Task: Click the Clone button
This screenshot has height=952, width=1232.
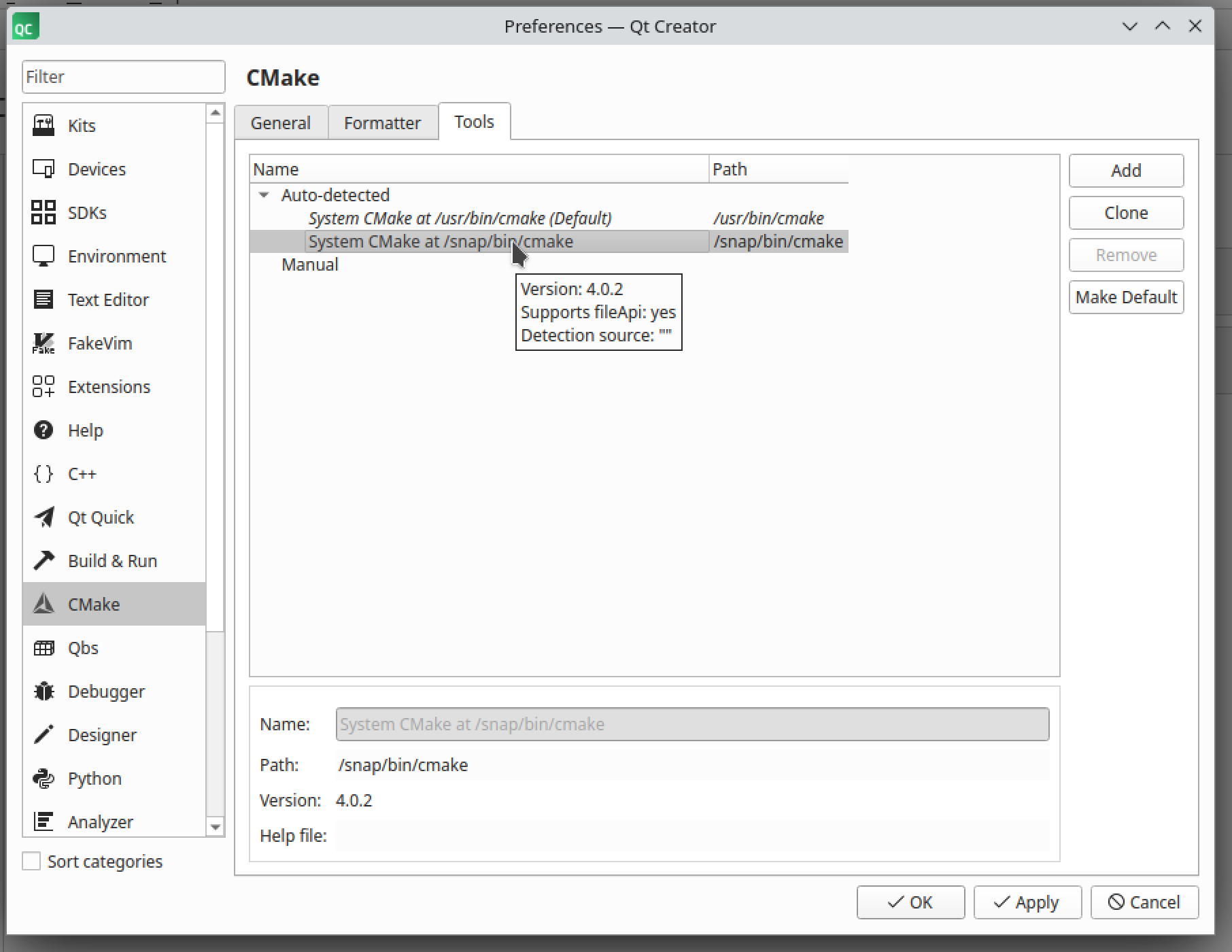Action: pos(1126,213)
